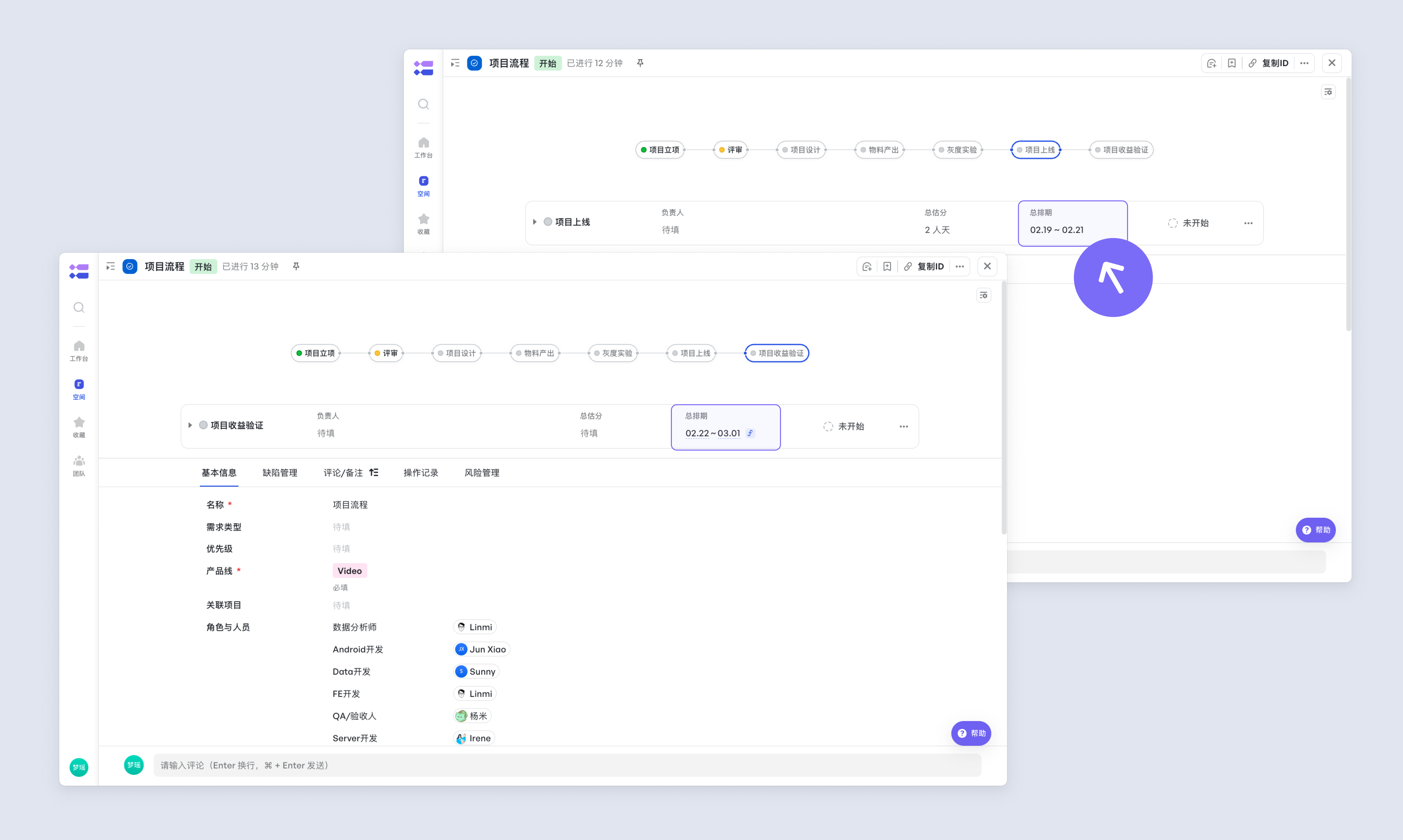The height and width of the screenshot is (840, 1403).
Task: Open 收藏 in the front window sidebar
Action: pyautogui.click(x=79, y=427)
